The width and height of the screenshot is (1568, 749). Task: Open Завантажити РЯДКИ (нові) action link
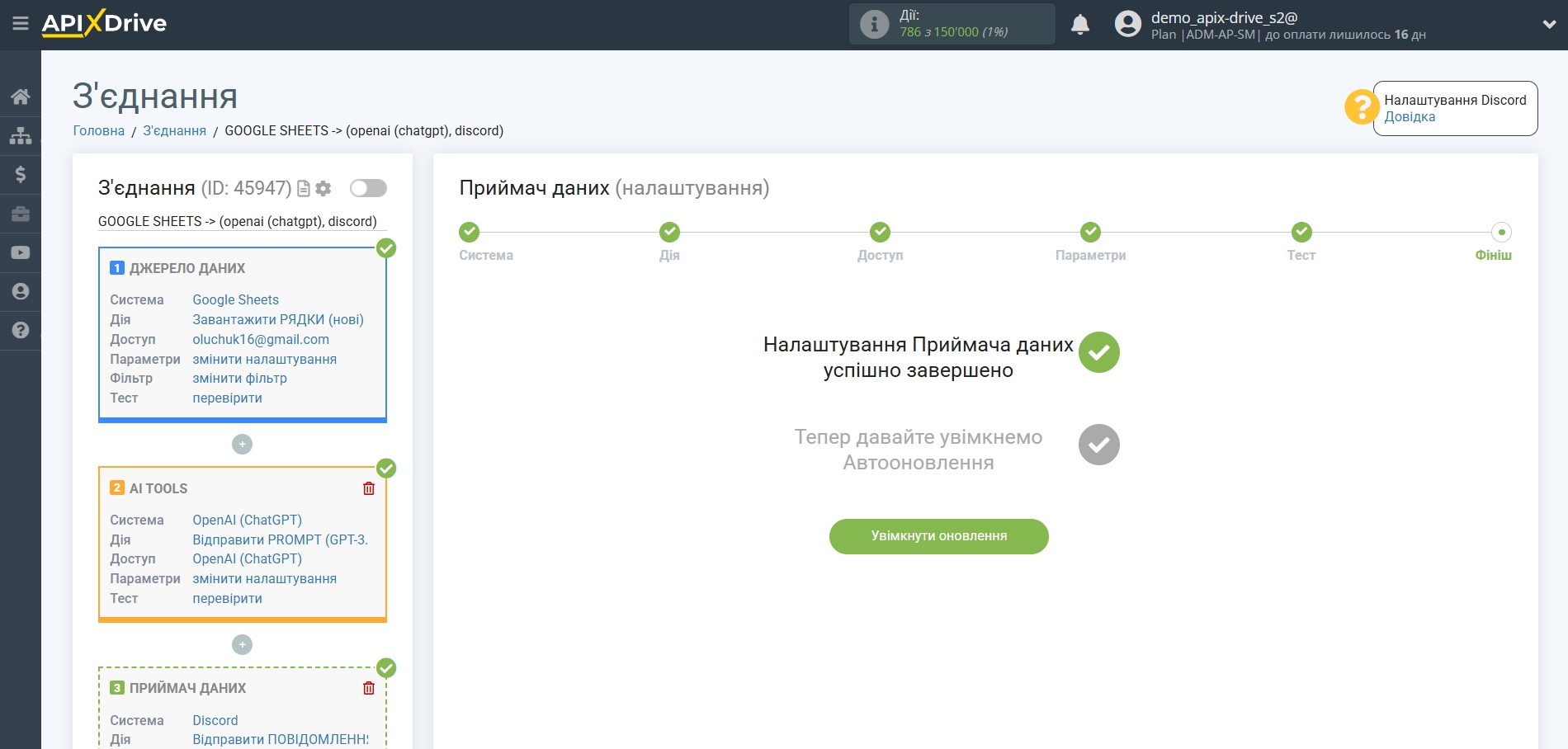point(278,319)
